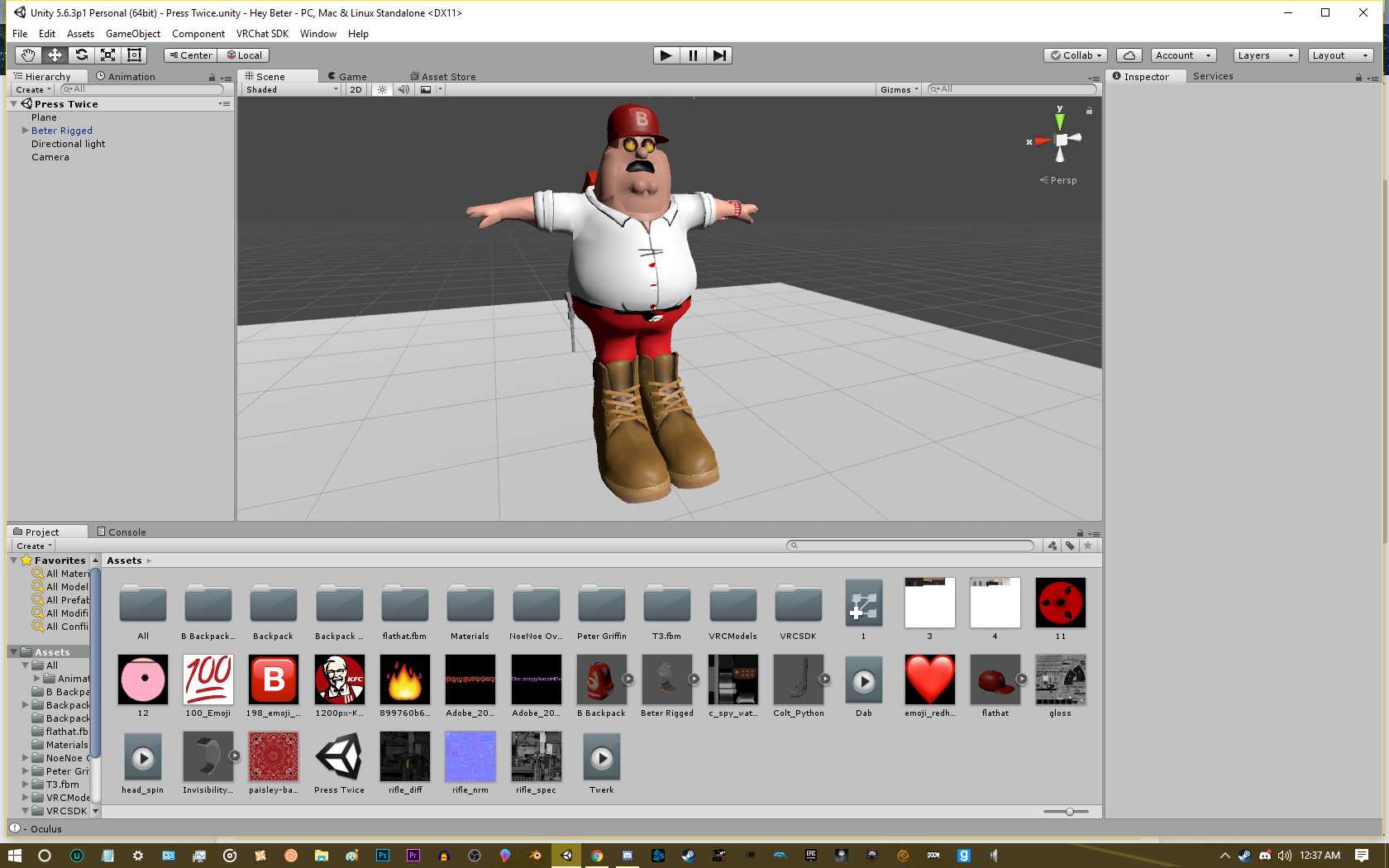Select the Hand tool in toolbar
The width and height of the screenshot is (1389, 868).
[x=28, y=55]
